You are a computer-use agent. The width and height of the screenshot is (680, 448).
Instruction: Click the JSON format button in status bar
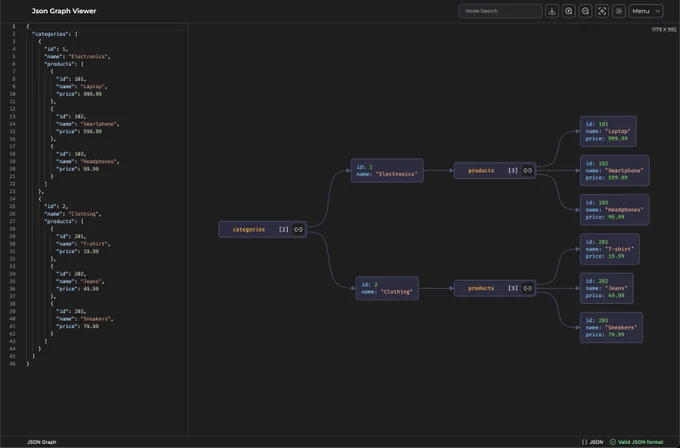(592, 442)
